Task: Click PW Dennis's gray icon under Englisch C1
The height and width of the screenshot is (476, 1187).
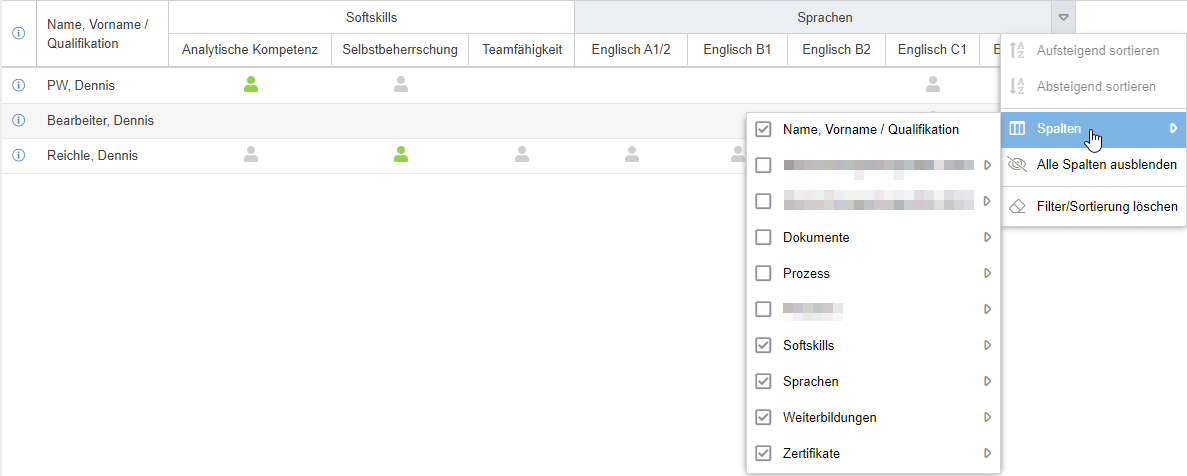Action: [x=932, y=85]
